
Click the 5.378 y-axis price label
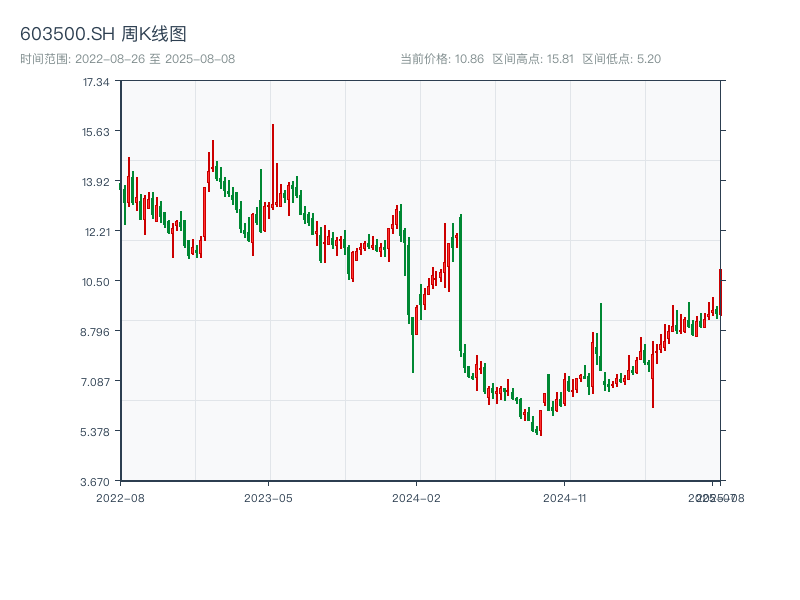[96, 431]
